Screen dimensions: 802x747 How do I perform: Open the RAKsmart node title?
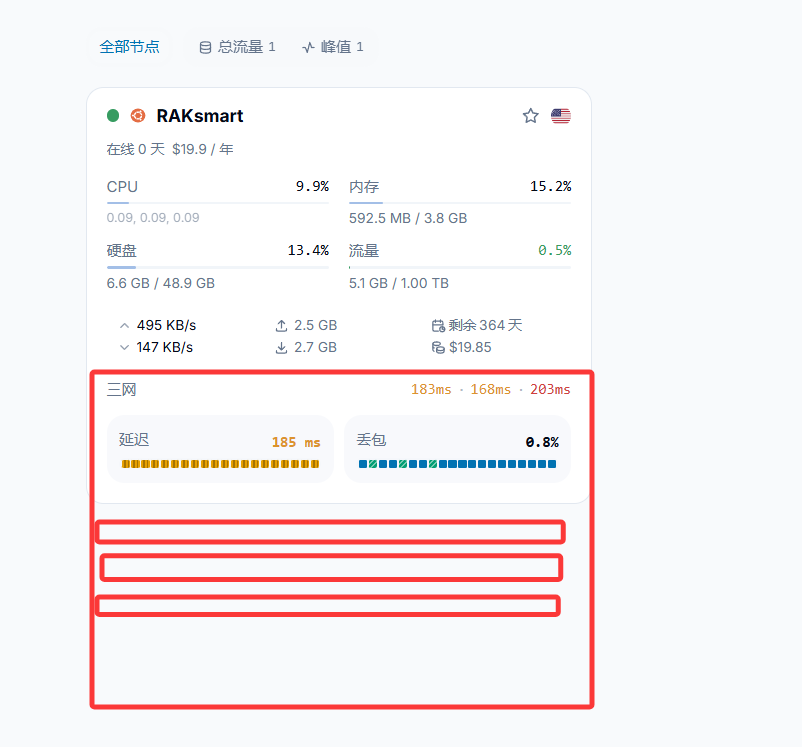pos(199,116)
